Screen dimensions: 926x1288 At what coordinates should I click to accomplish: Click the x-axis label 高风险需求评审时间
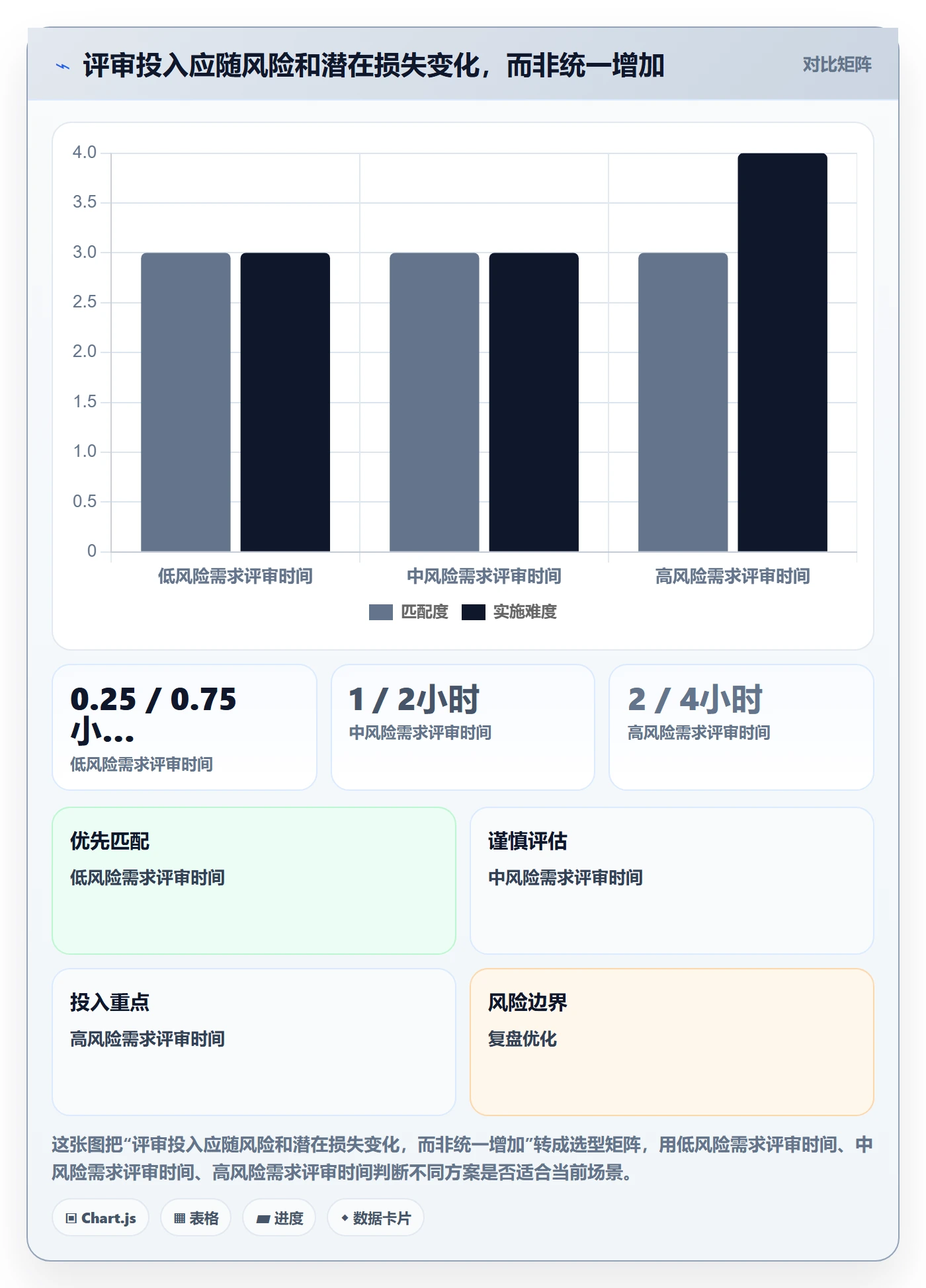tap(733, 577)
